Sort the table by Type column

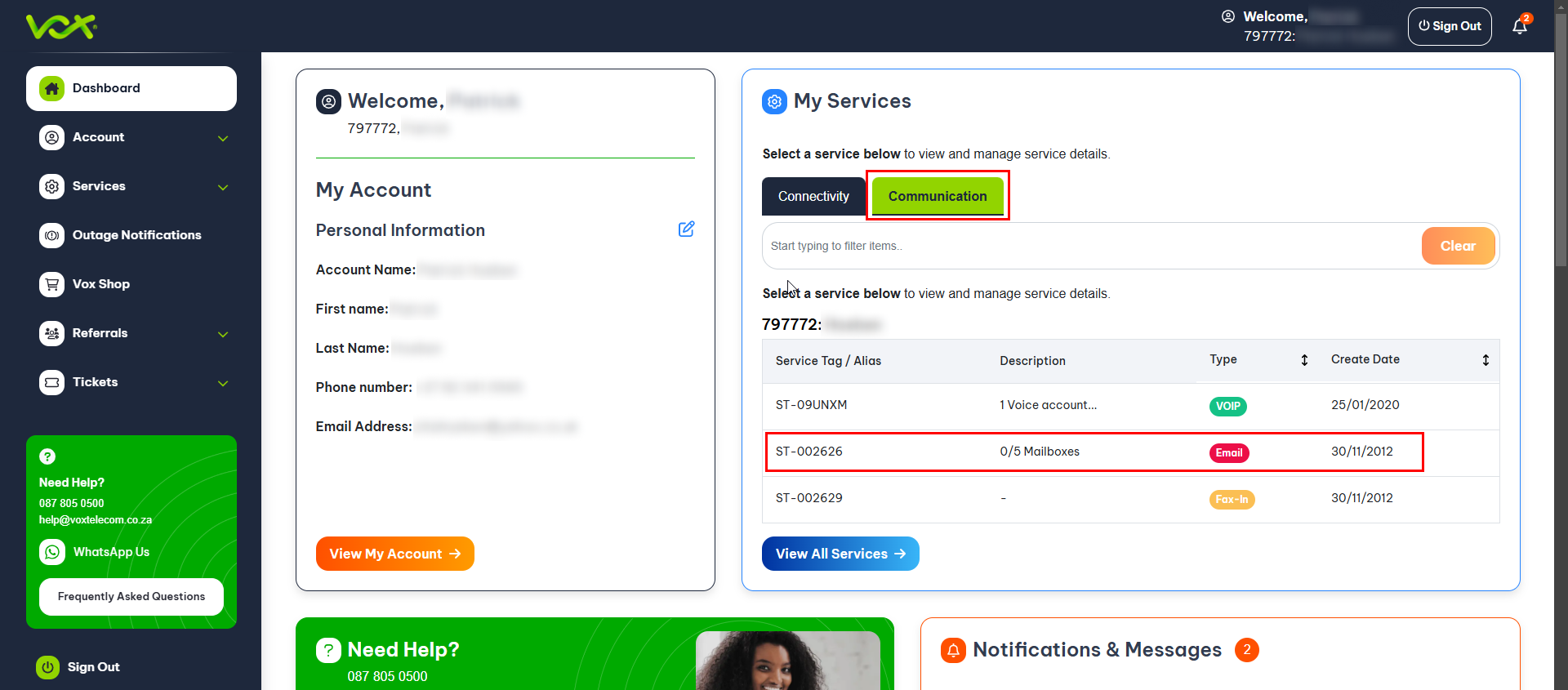[x=1304, y=360]
